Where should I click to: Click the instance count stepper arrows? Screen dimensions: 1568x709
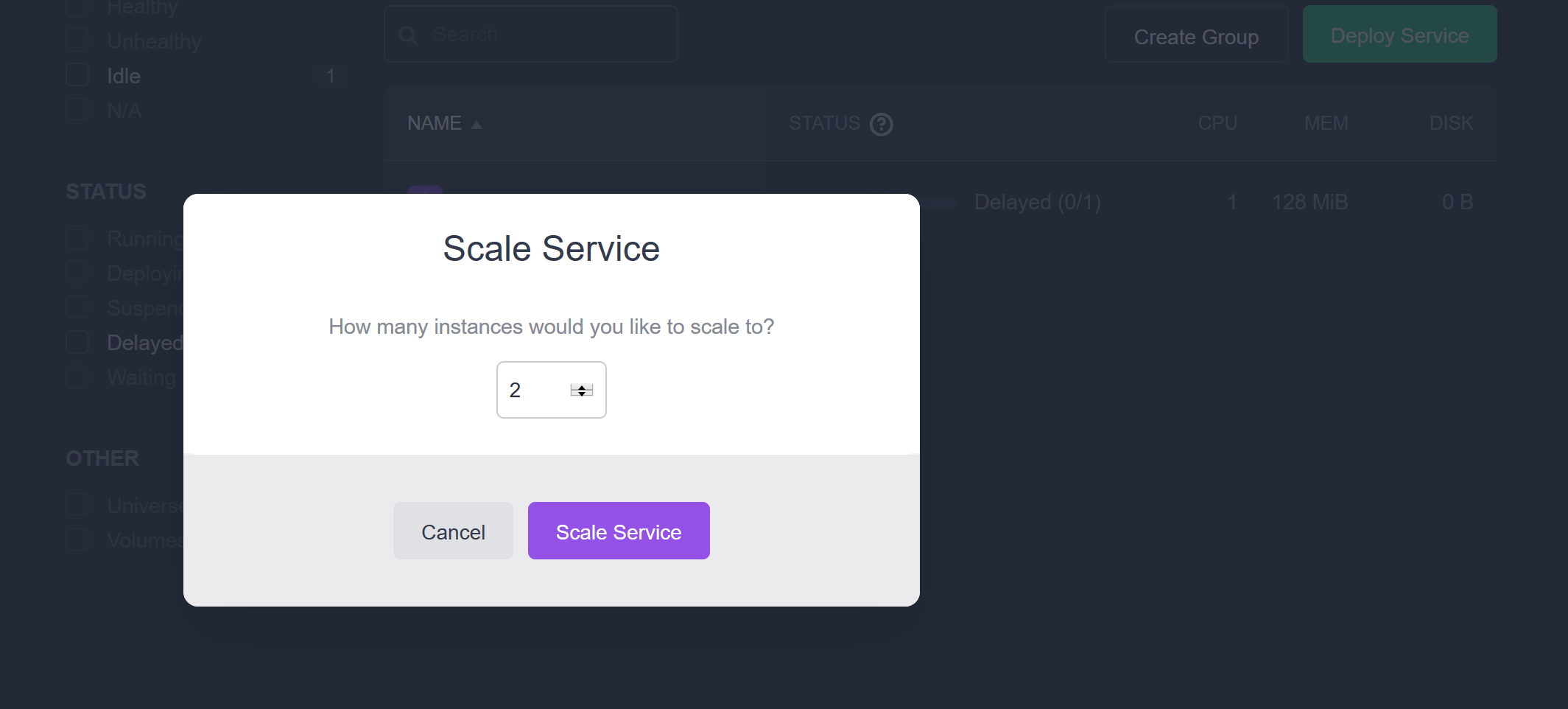582,390
